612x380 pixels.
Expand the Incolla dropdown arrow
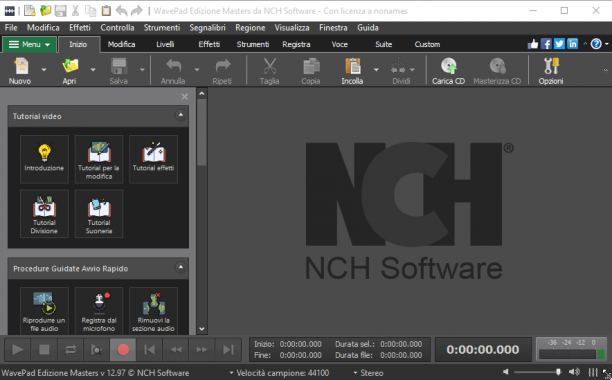point(376,70)
